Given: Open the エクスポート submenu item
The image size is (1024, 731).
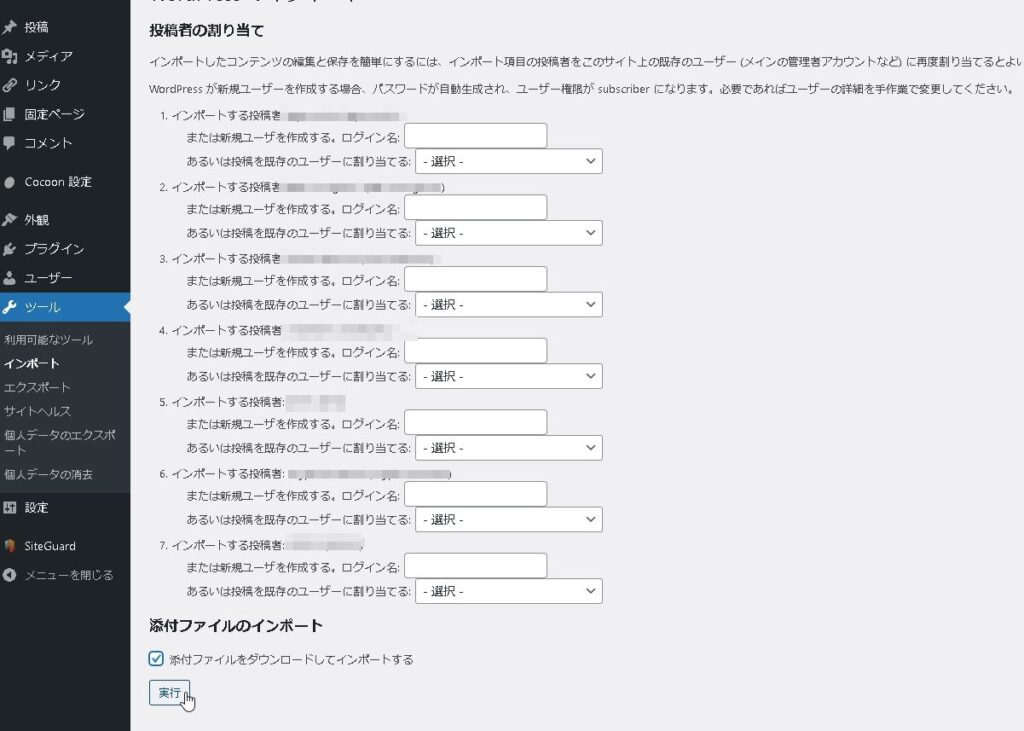Looking at the screenshot, I should [x=37, y=387].
